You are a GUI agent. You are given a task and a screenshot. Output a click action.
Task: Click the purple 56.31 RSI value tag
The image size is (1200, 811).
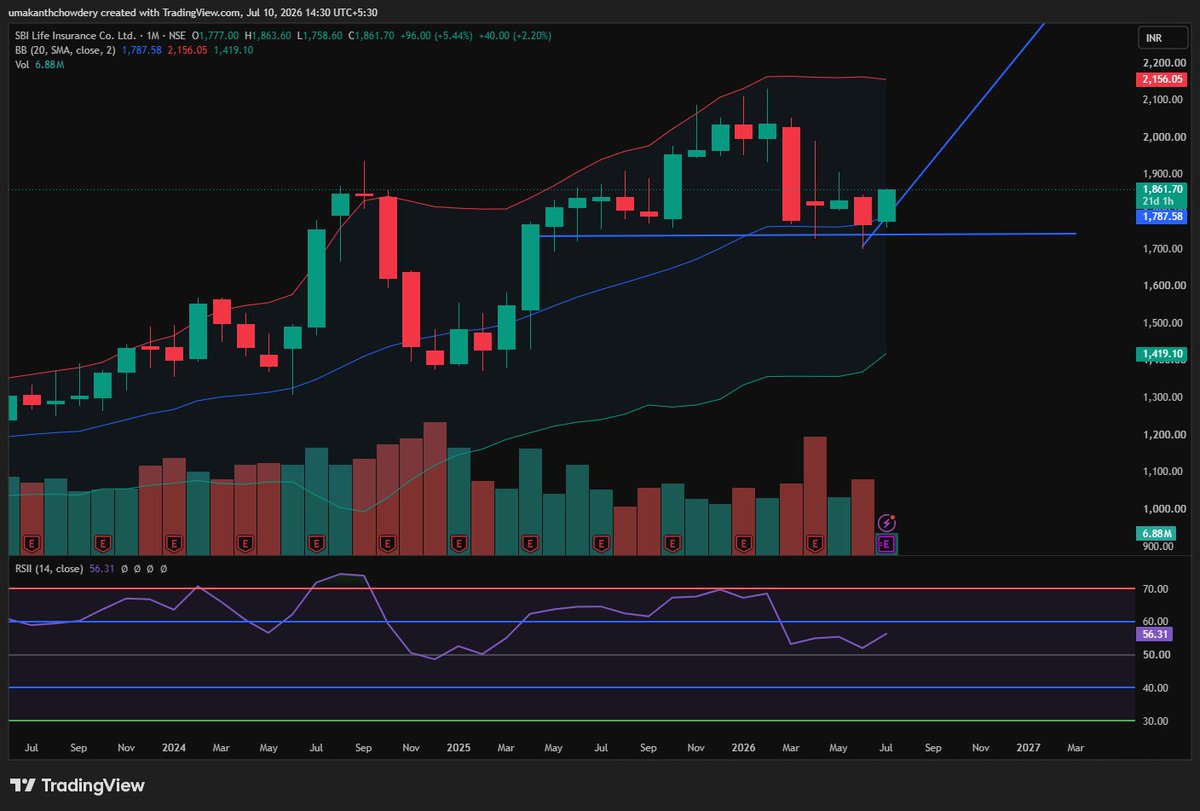[x=1153, y=634]
